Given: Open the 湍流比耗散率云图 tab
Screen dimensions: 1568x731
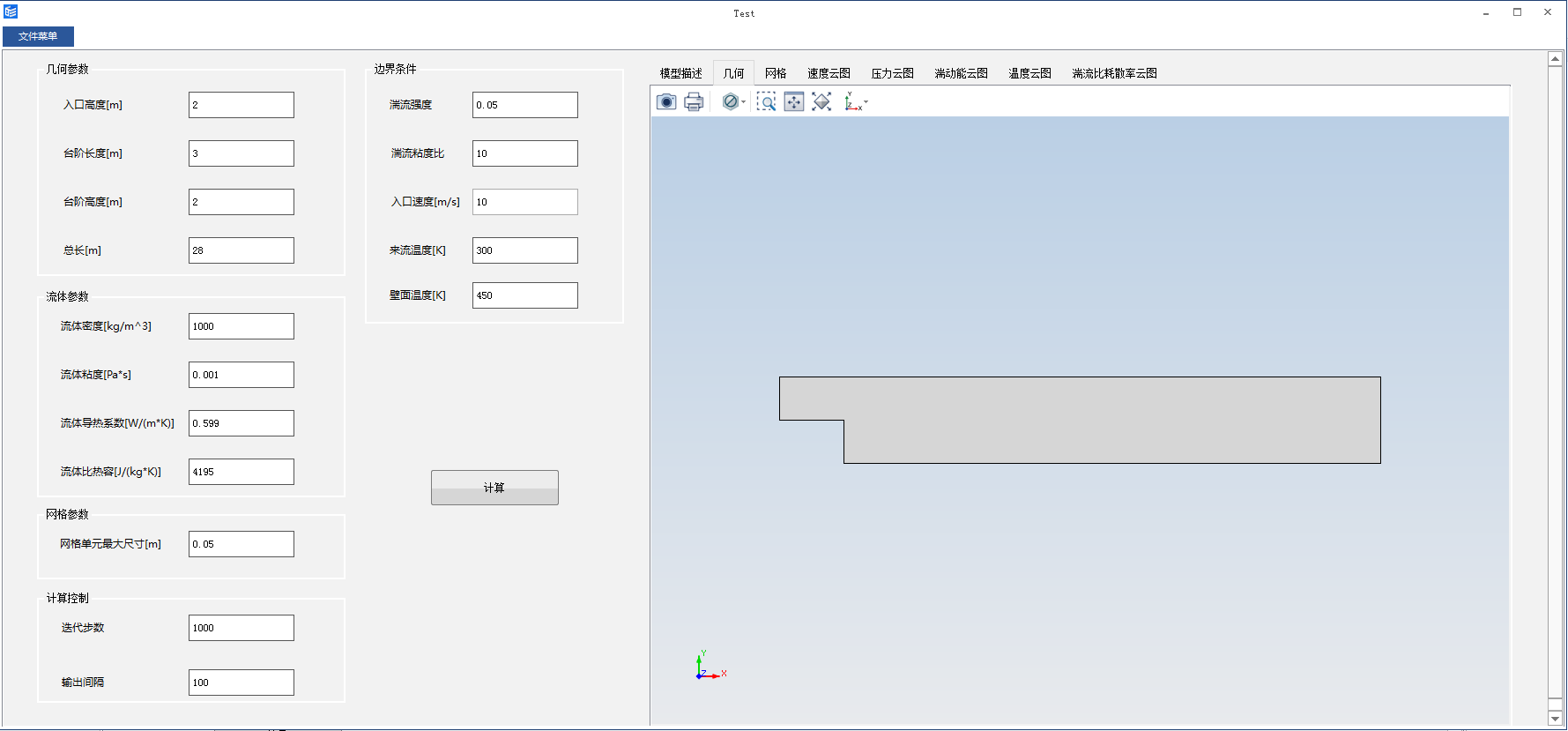Looking at the screenshot, I should (1115, 73).
